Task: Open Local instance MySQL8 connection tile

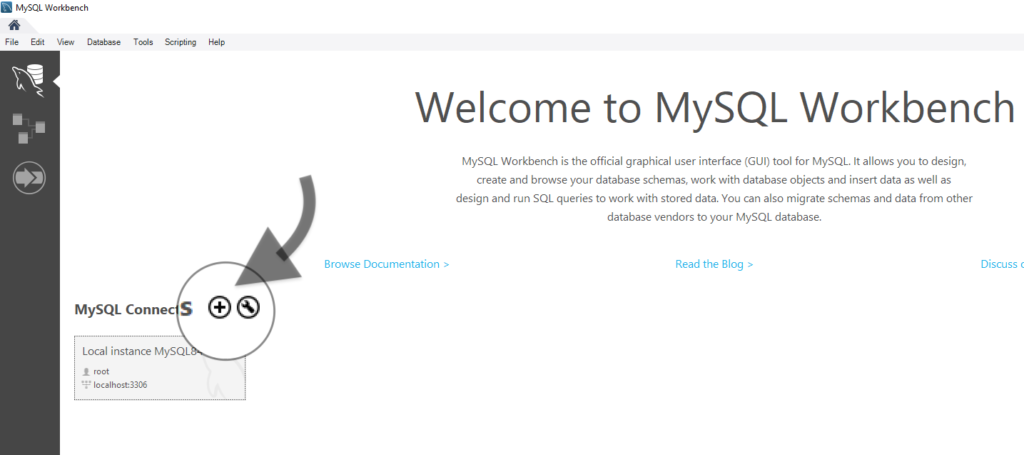Action: click(160, 368)
